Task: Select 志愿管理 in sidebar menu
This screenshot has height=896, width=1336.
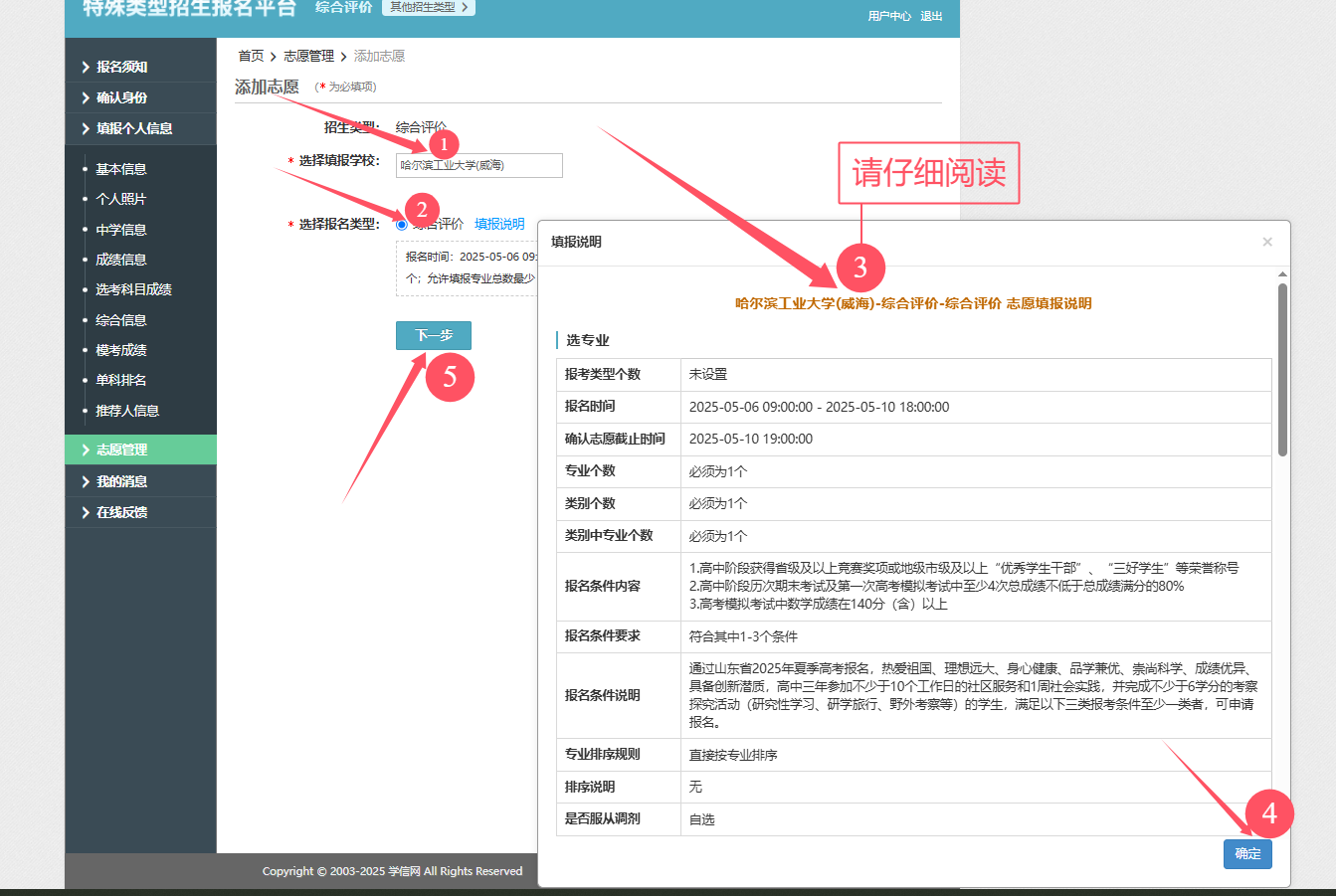Action: (x=121, y=449)
